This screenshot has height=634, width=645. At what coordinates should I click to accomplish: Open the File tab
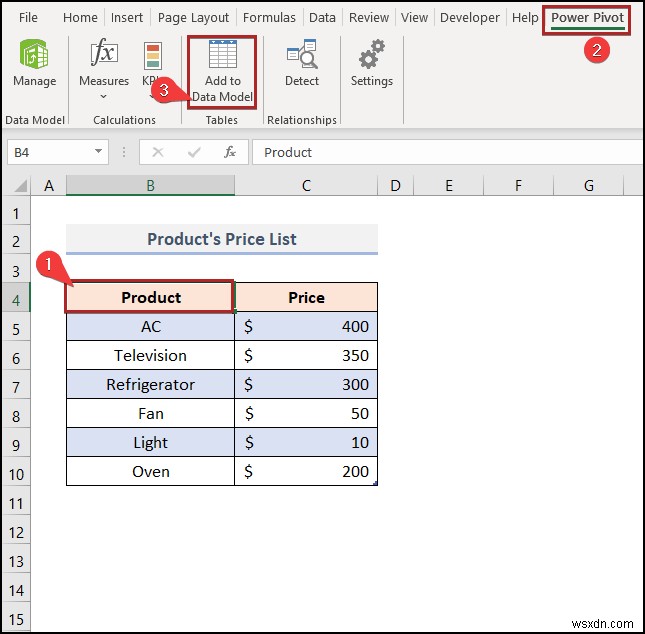pos(28,18)
